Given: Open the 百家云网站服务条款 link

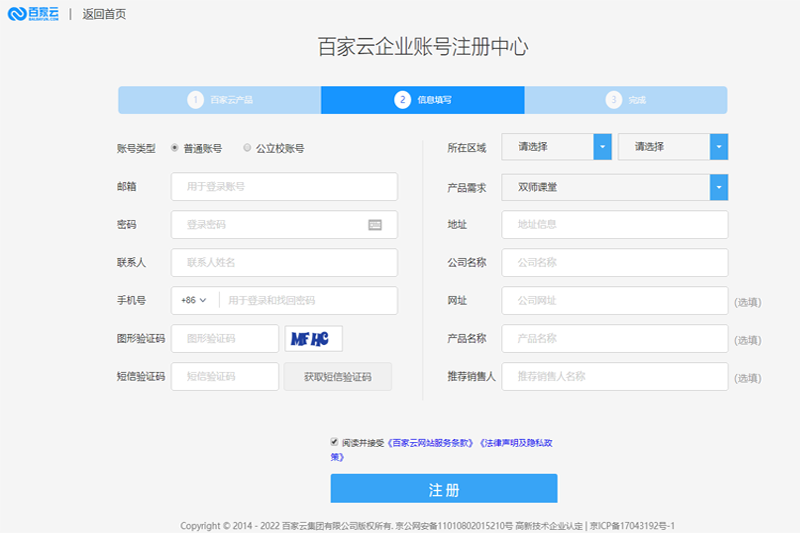Looking at the screenshot, I should coord(430,443).
